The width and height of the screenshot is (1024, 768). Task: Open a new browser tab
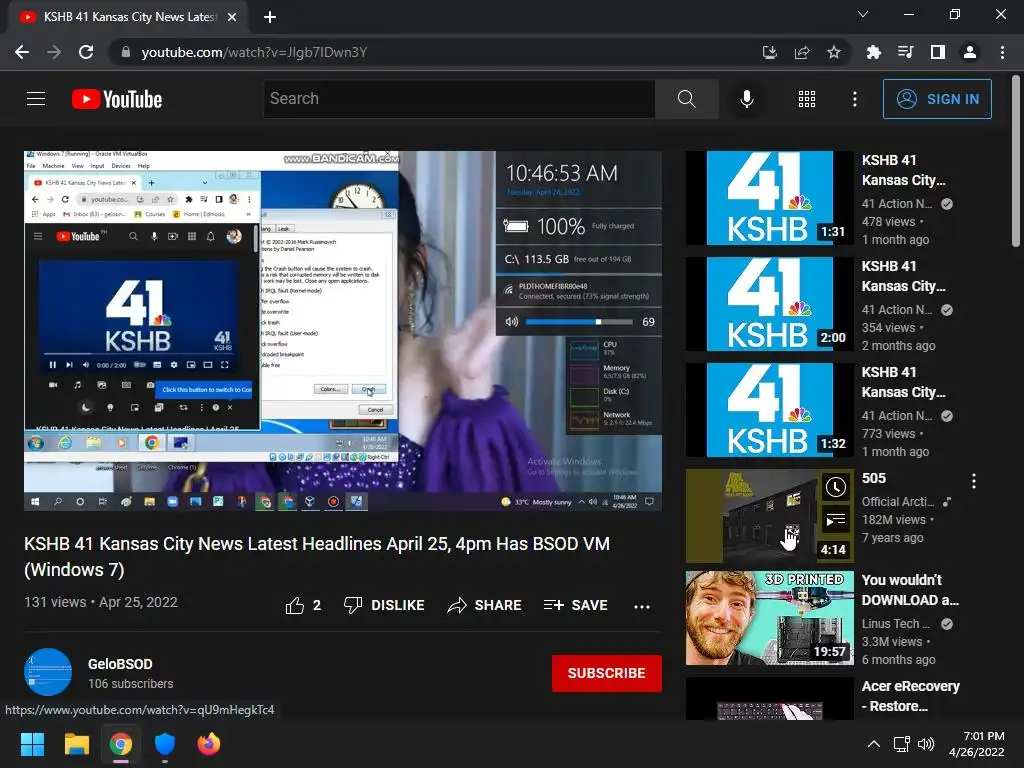270,17
